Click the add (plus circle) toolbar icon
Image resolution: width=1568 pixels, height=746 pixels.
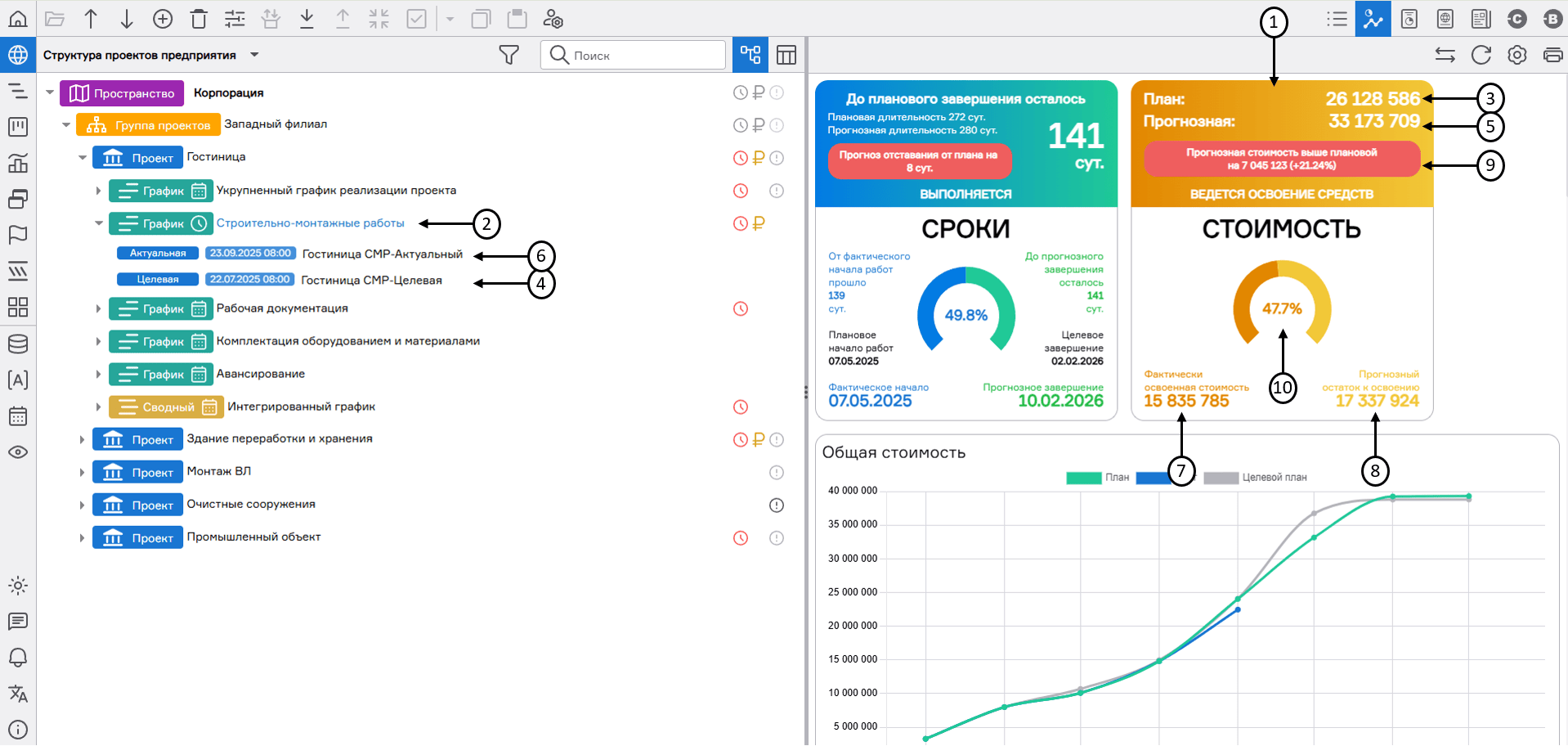point(163,19)
